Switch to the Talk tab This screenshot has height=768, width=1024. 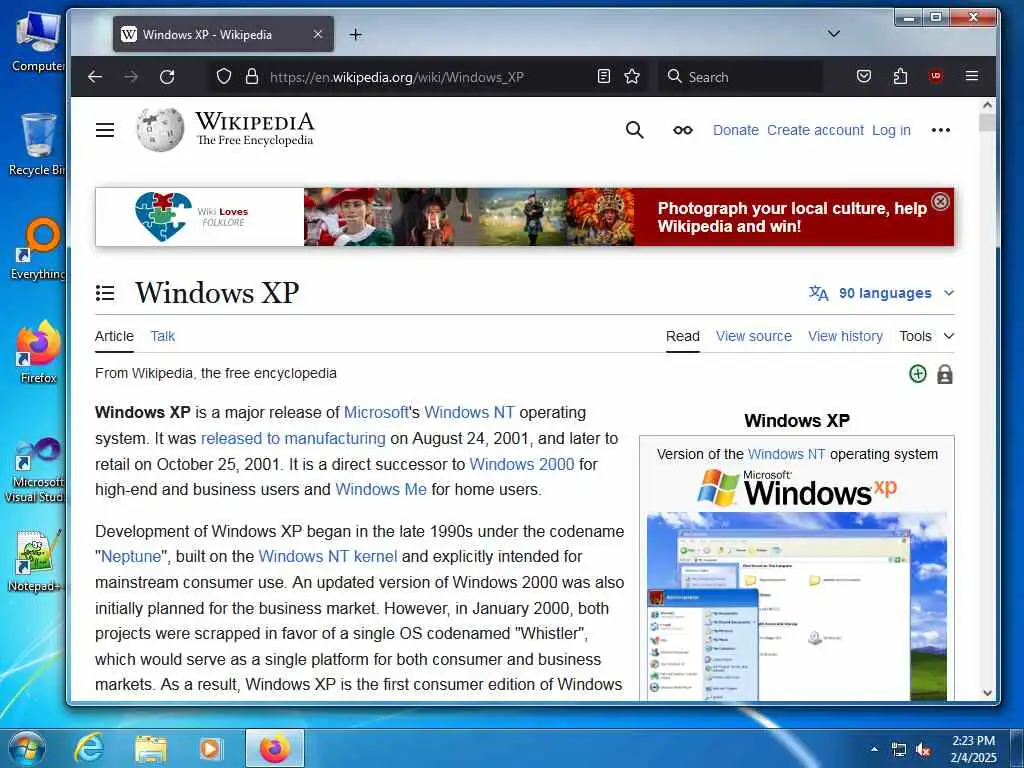(x=163, y=336)
